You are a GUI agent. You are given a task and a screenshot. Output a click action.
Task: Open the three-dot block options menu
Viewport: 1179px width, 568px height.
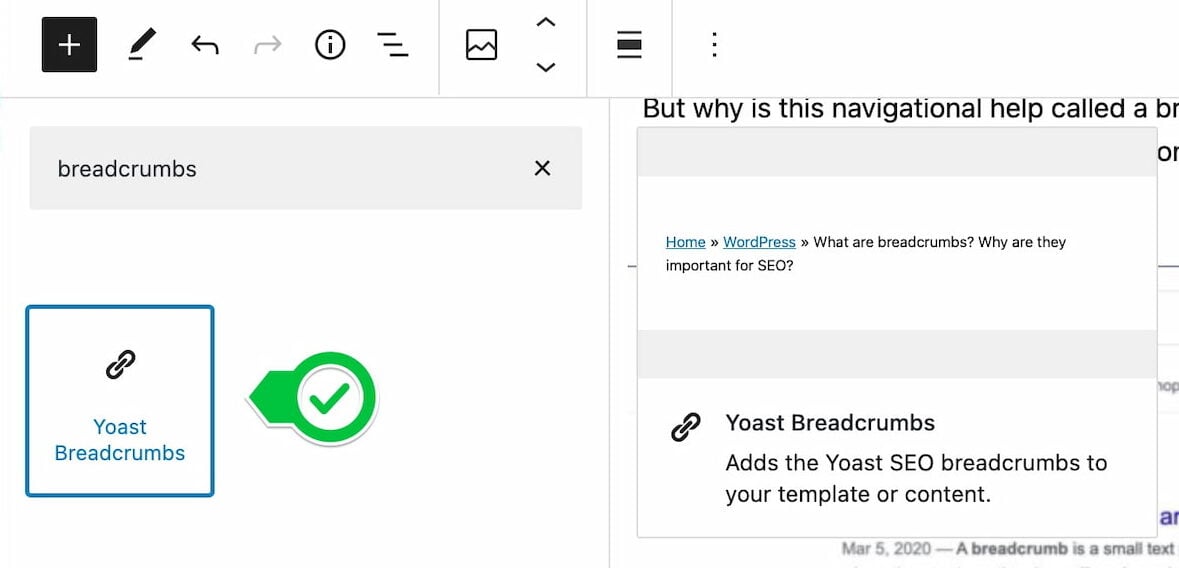[714, 45]
